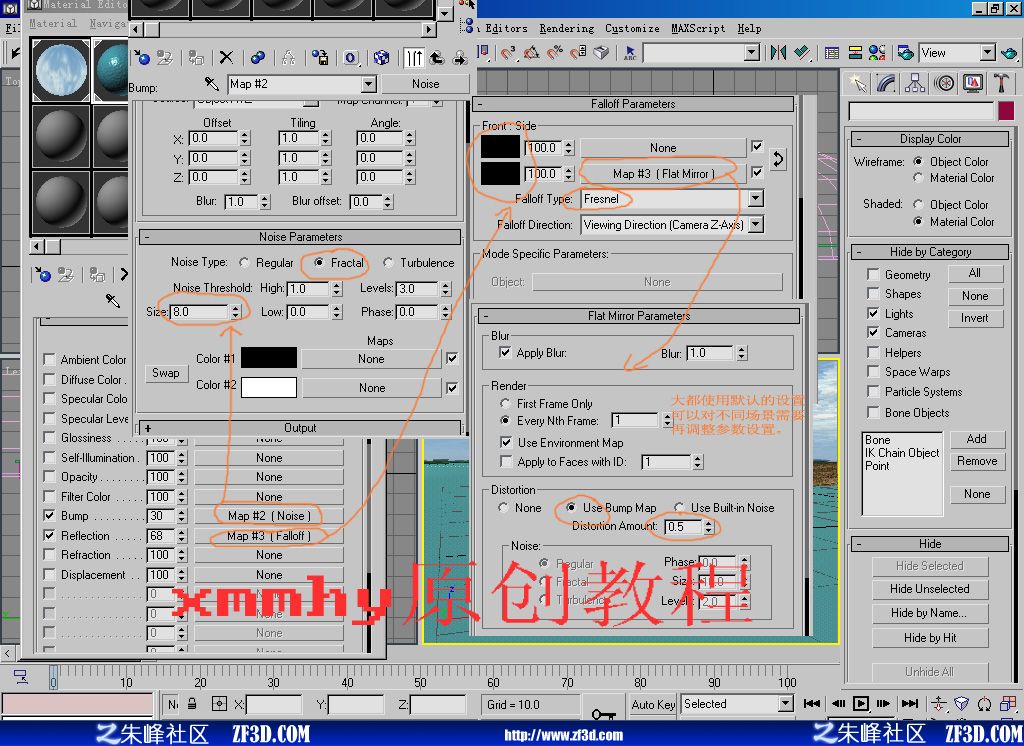1024x746 pixels.
Task: Click Put Material to Scene icon
Action: click(x=164, y=57)
